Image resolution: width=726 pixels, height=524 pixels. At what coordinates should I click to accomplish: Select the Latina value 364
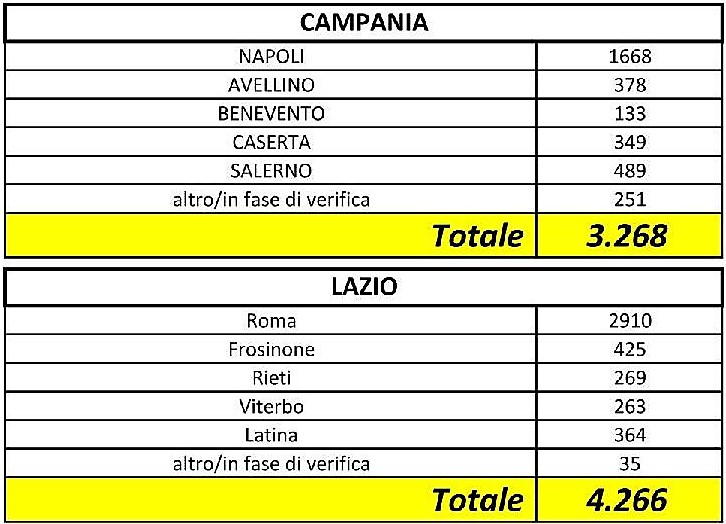click(630, 435)
